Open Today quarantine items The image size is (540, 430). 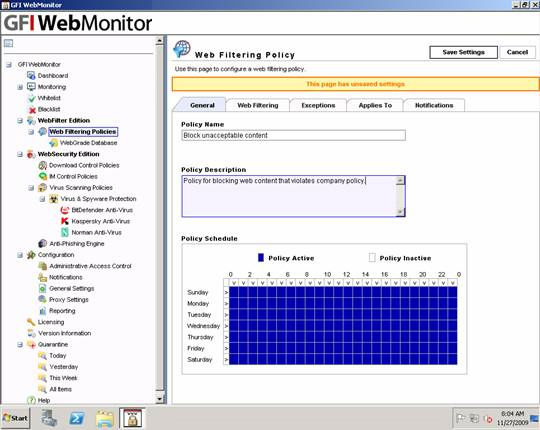point(58,356)
